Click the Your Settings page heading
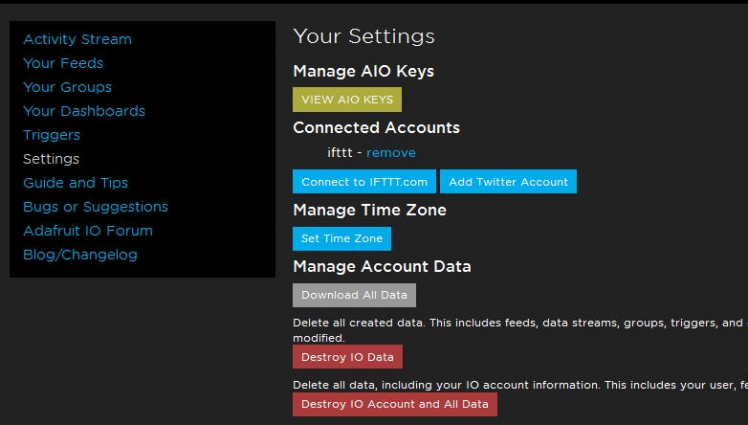Viewport: 748px width, 425px height. coord(364,37)
